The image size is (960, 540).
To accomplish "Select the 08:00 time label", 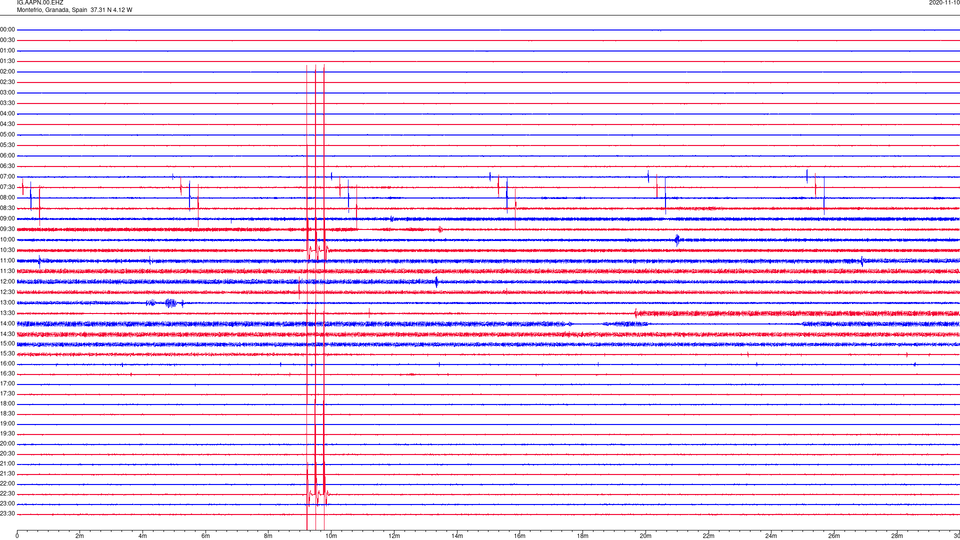I will click(x=8, y=197).
